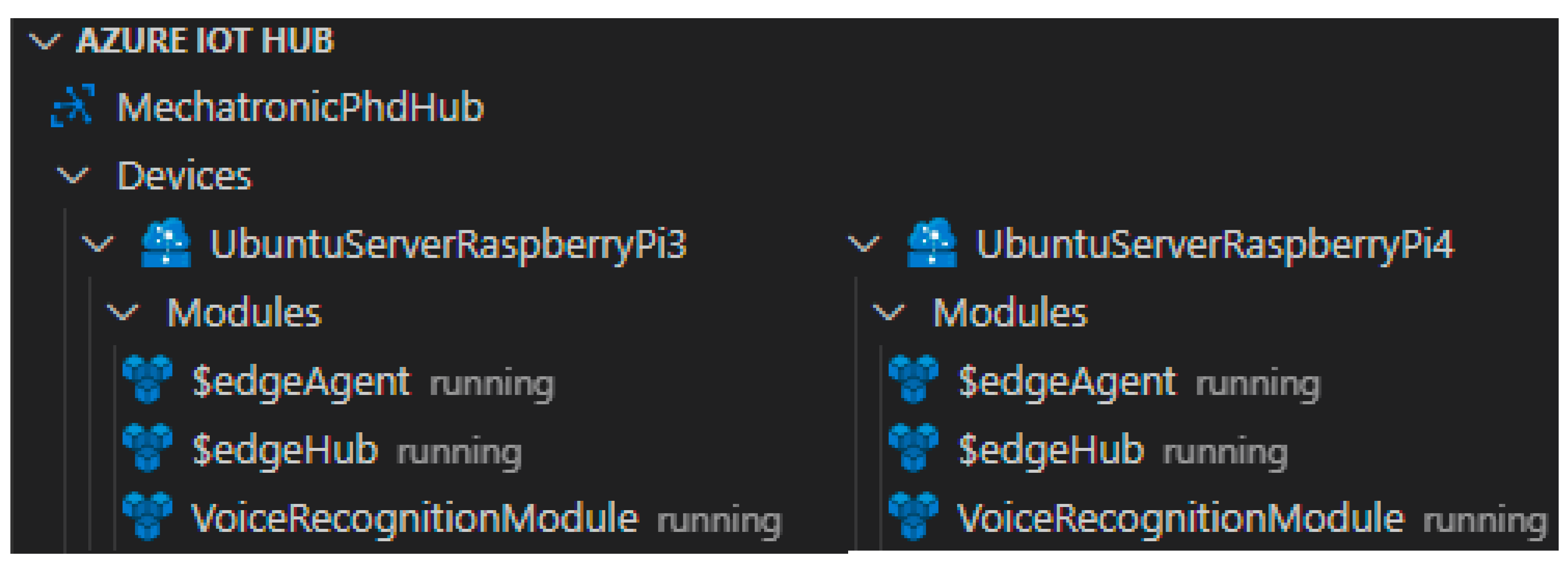
Task: Click the VoiceRecognitionModule icon under RaspberryPi4
Action: click(913, 516)
